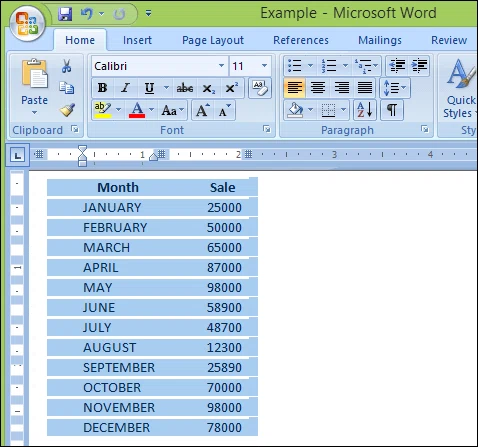Switch to the Home tab
This screenshot has height=447, width=478.
80,40
